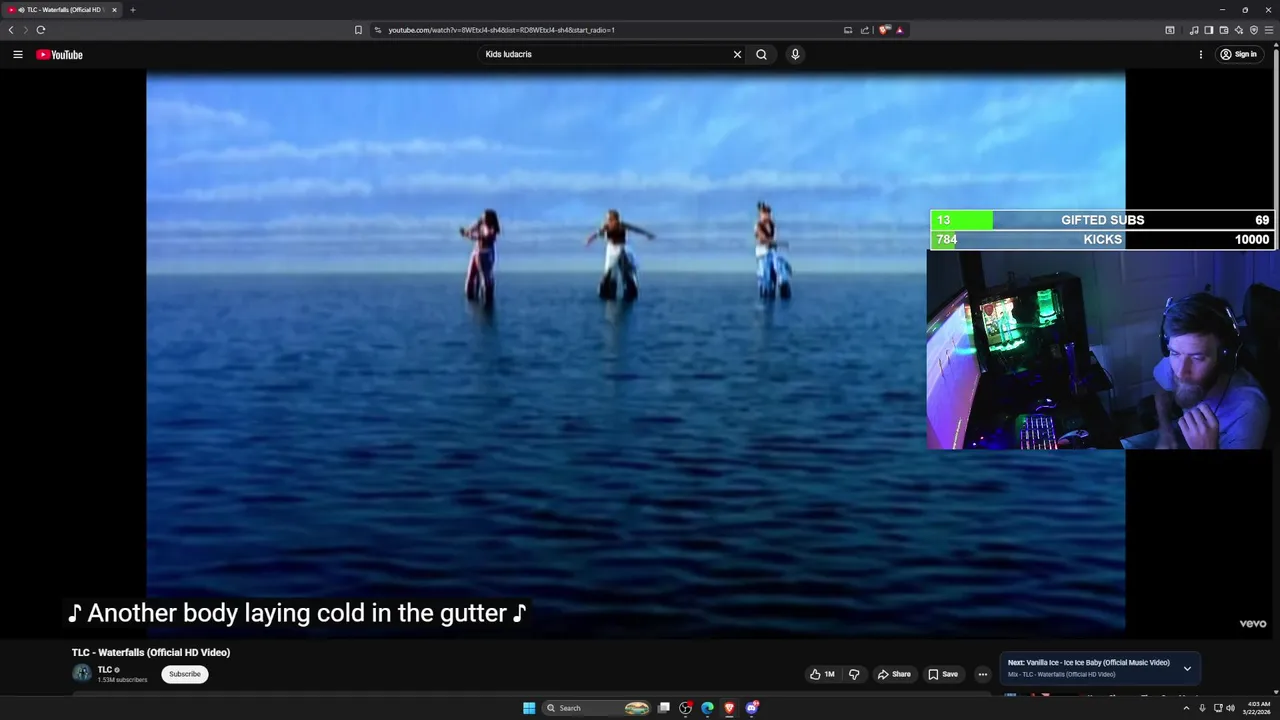Open volume control speaker icon

[x=1230, y=708]
